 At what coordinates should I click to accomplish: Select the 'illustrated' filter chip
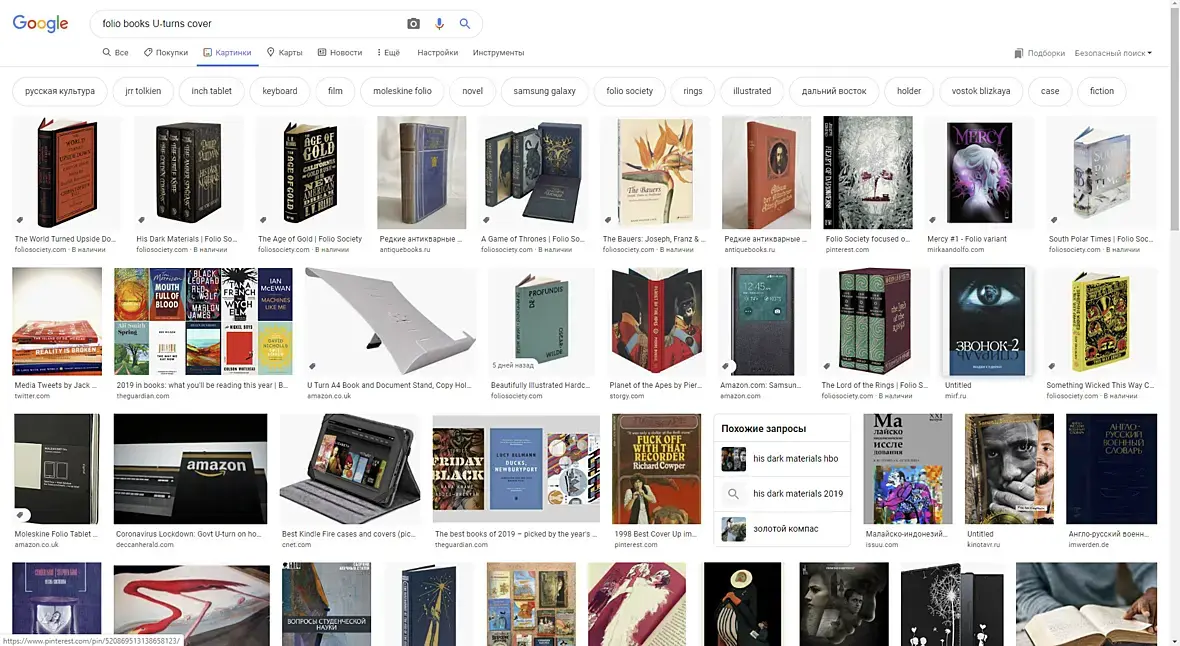pyautogui.click(x=753, y=91)
